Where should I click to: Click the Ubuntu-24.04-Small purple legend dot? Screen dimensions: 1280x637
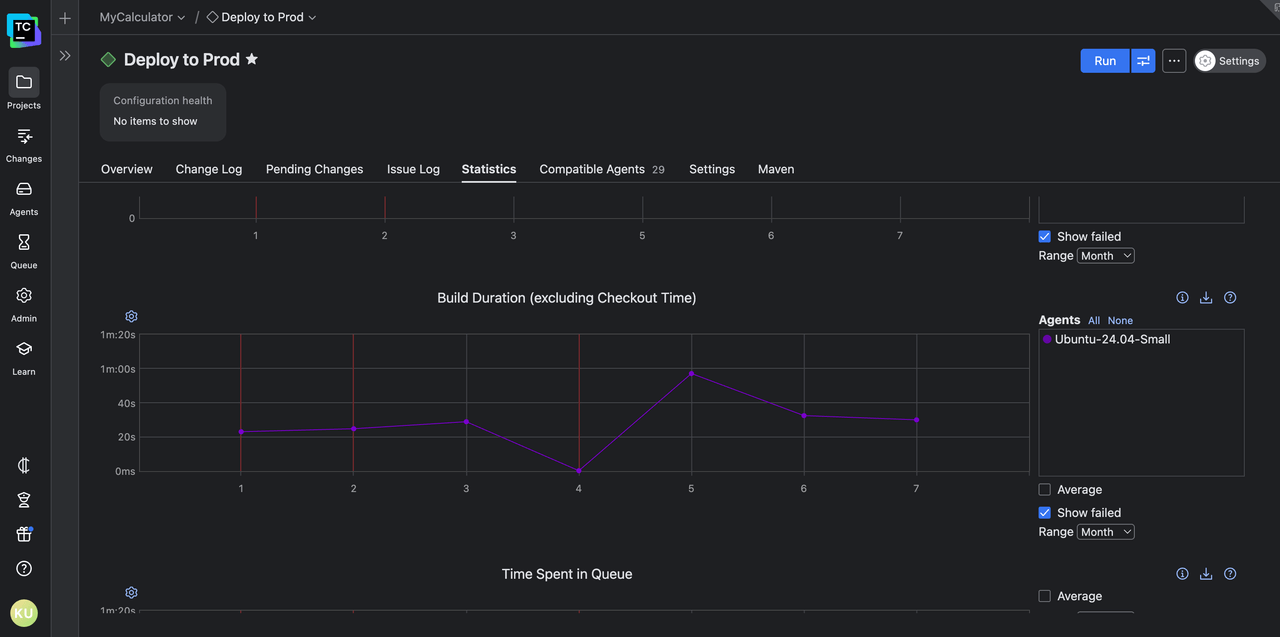[1047, 340]
